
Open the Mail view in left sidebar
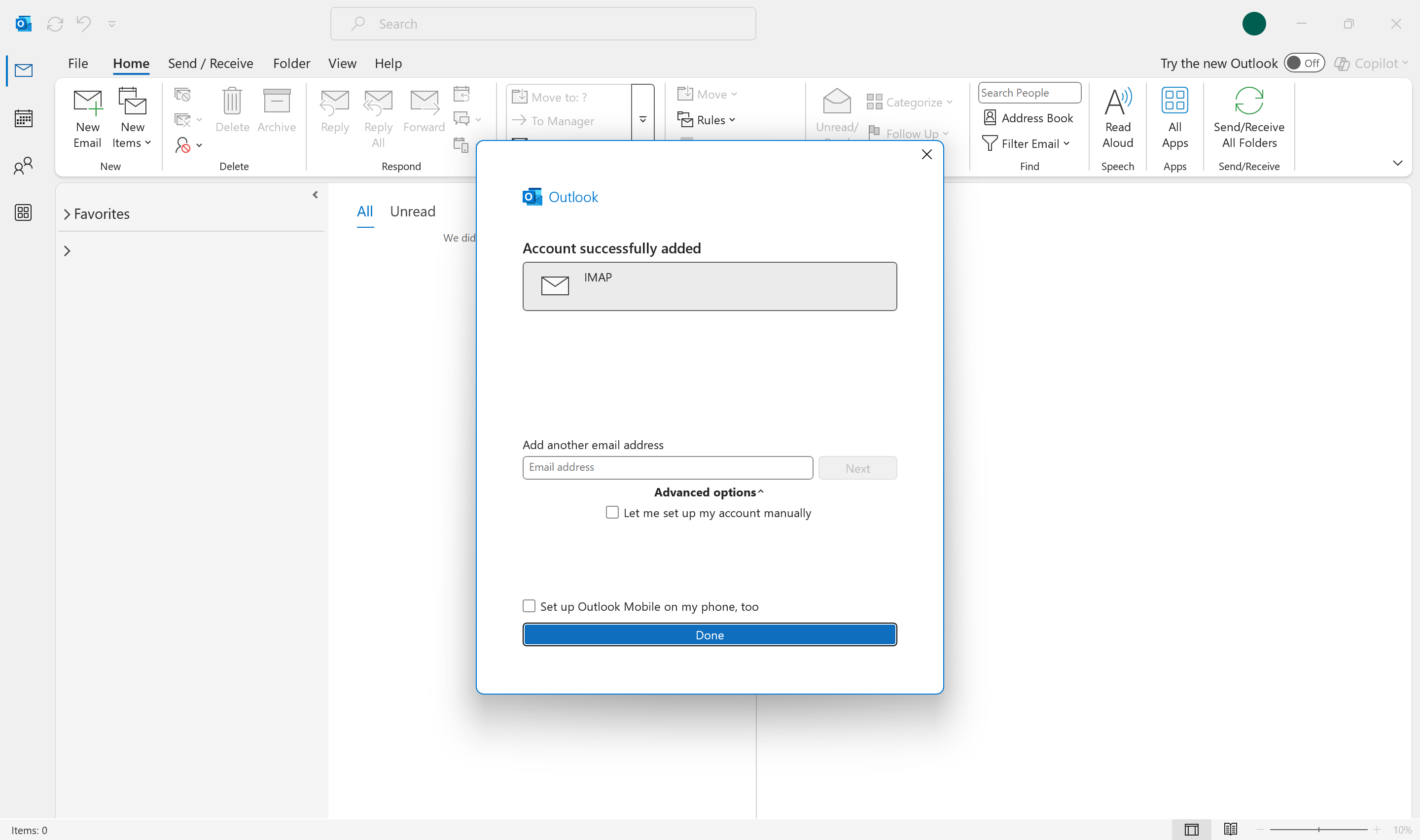(x=23, y=70)
